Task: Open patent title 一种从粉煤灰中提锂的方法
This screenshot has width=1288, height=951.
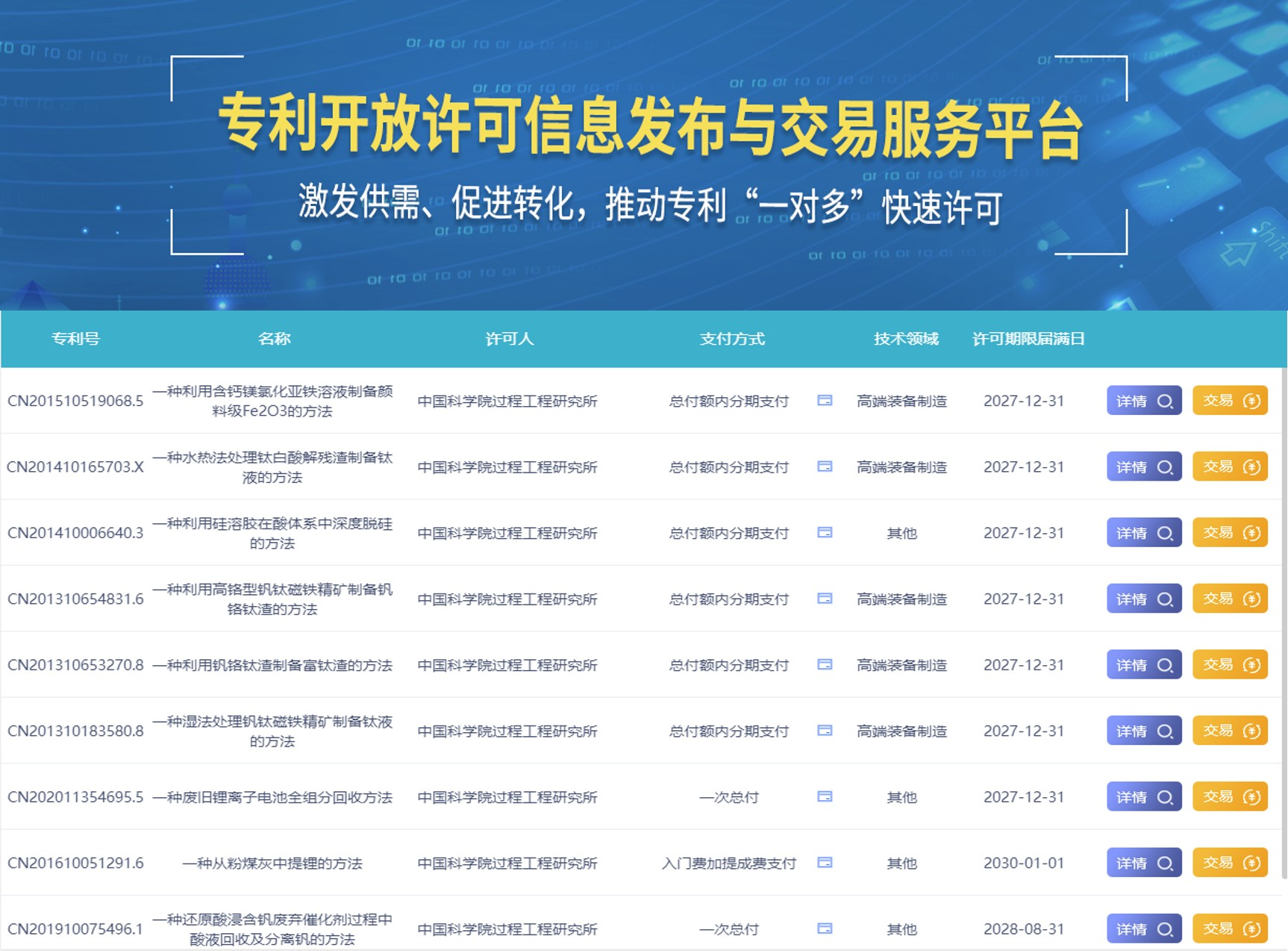Action: tap(272, 864)
